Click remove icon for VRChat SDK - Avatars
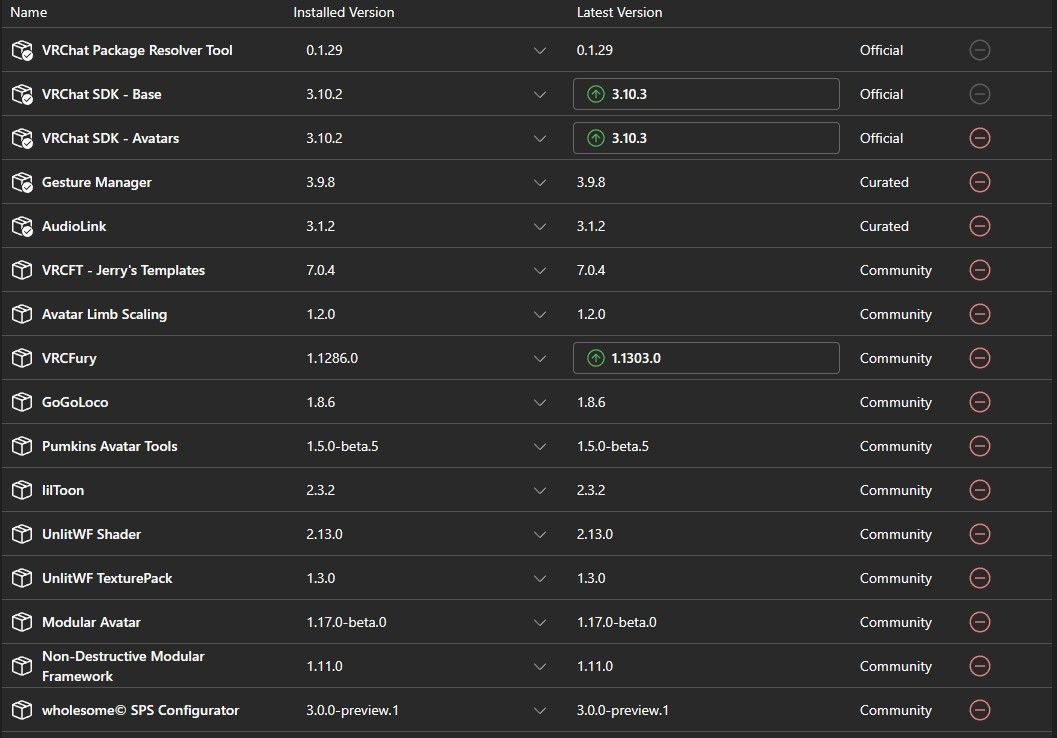This screenshot has height=738, width=1057. tap(979, 138)
